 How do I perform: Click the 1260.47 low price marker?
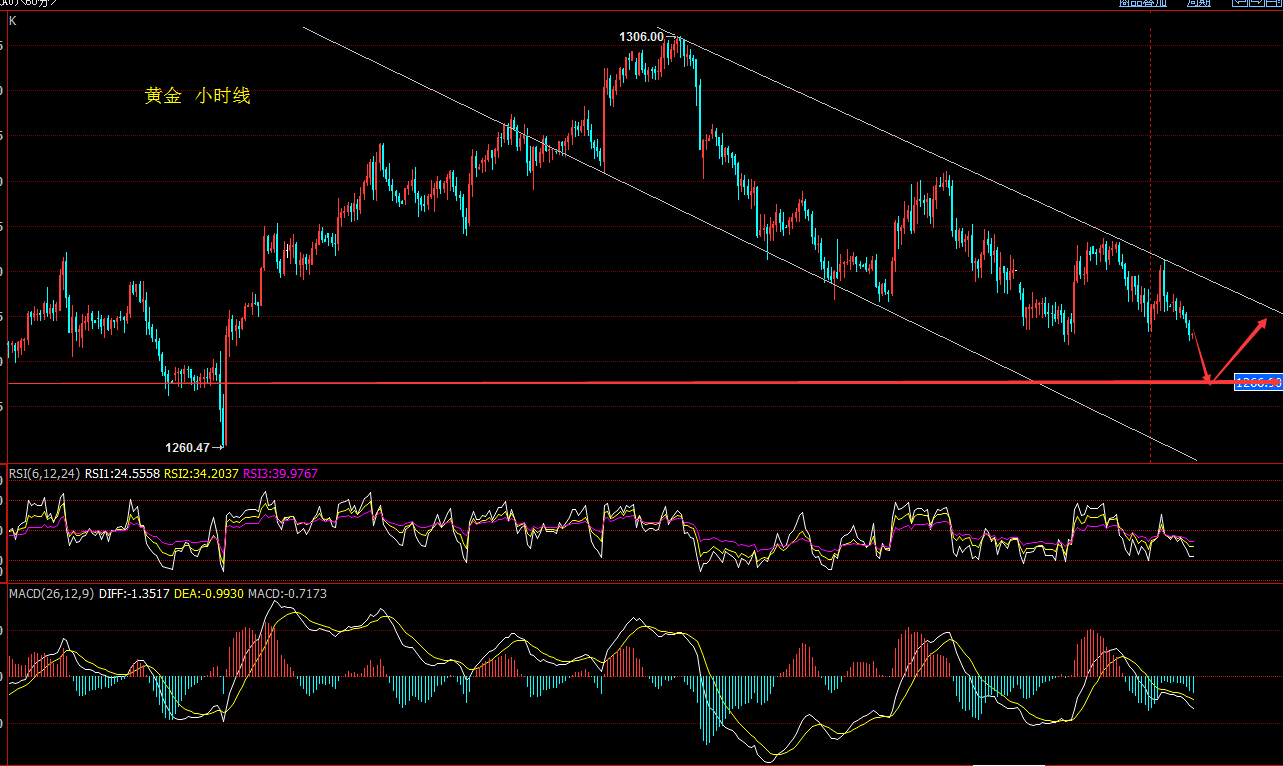point(187,447)
